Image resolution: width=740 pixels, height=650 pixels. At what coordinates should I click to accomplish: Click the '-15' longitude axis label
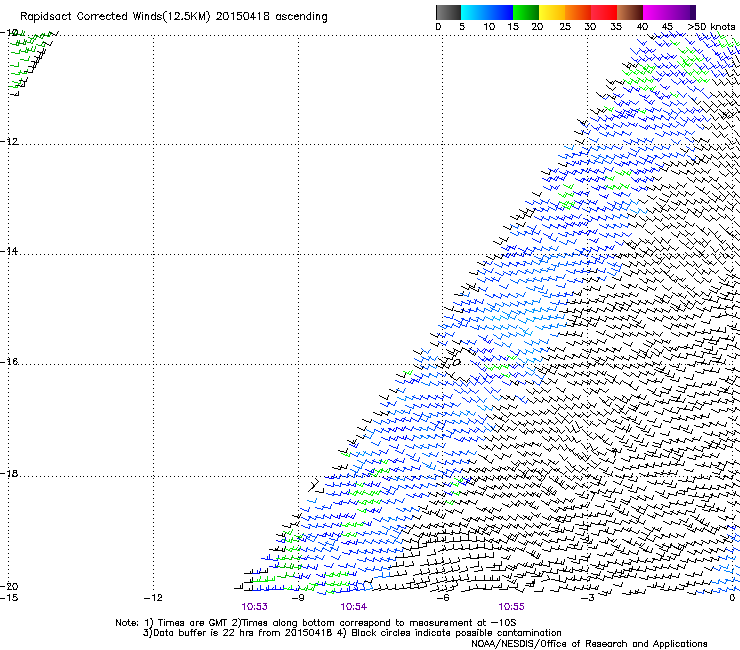[x=9, y=598]
